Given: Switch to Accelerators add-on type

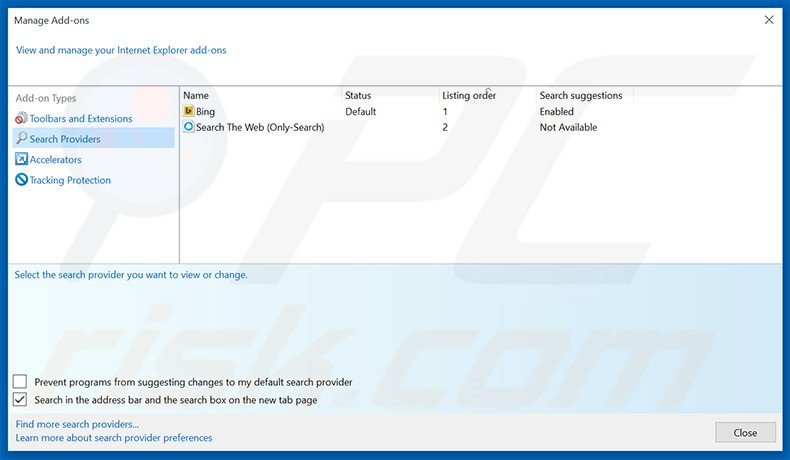Looking at the screenshot, I should tap(55, 160).
